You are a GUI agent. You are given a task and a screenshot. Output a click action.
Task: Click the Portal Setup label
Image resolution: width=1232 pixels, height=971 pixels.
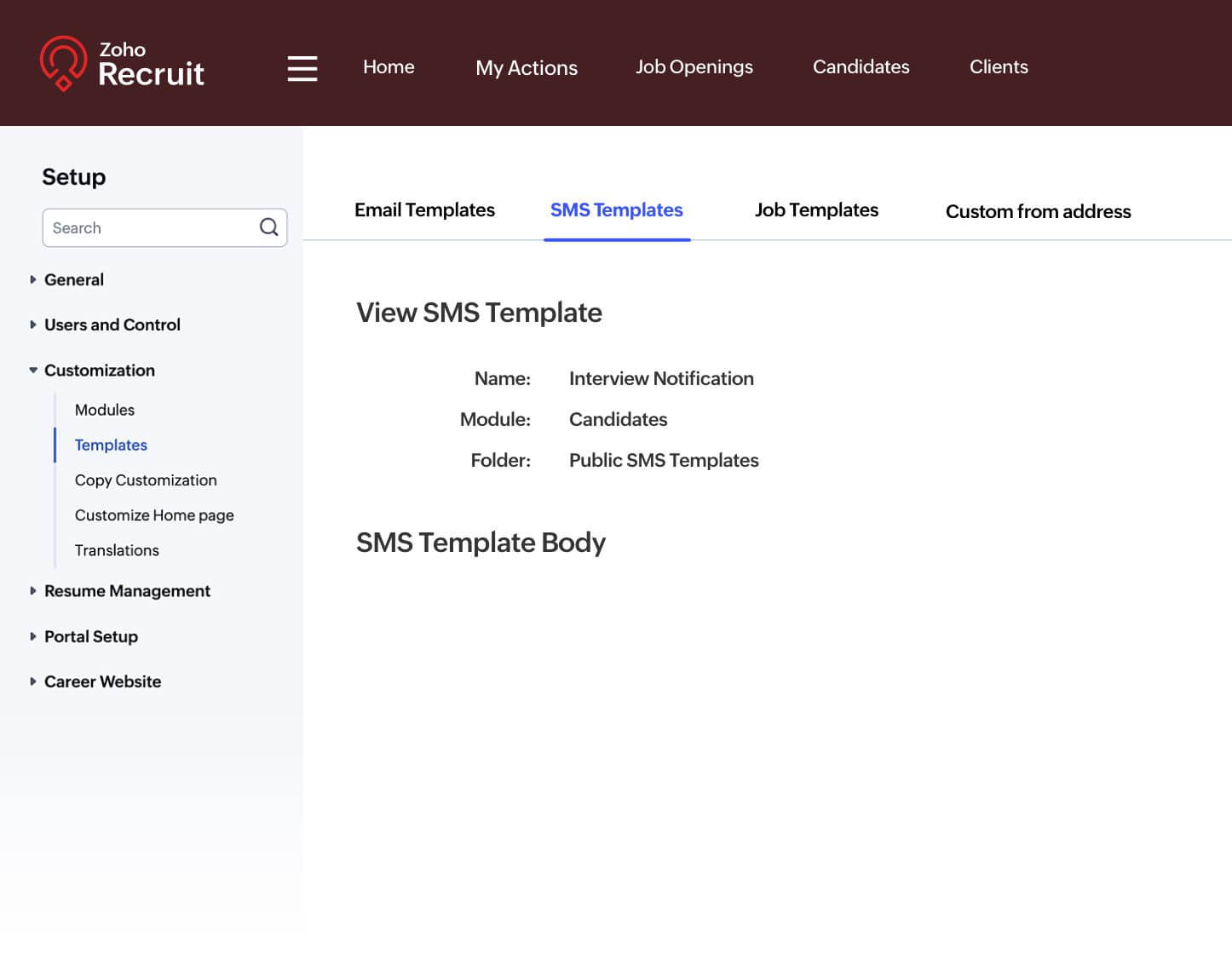coord(91,636)
